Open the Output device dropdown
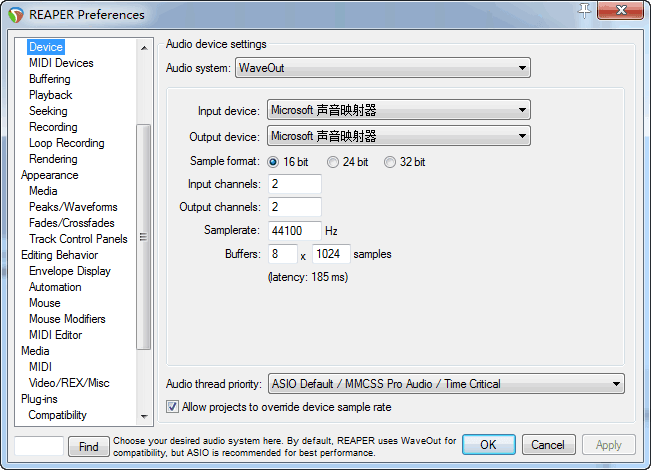 click(x=399, y=136)
